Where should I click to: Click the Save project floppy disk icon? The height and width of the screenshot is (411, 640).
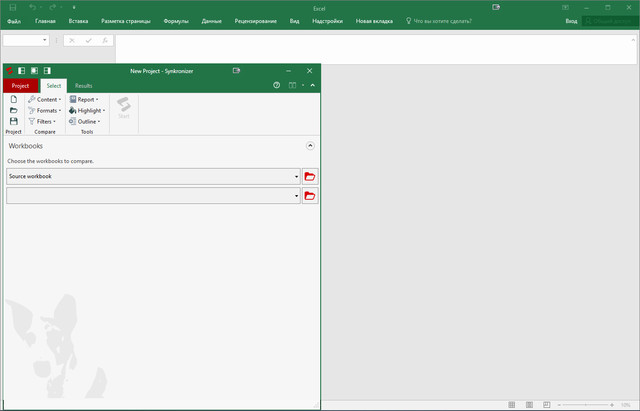pyautogui.click(x=13, y=121)
